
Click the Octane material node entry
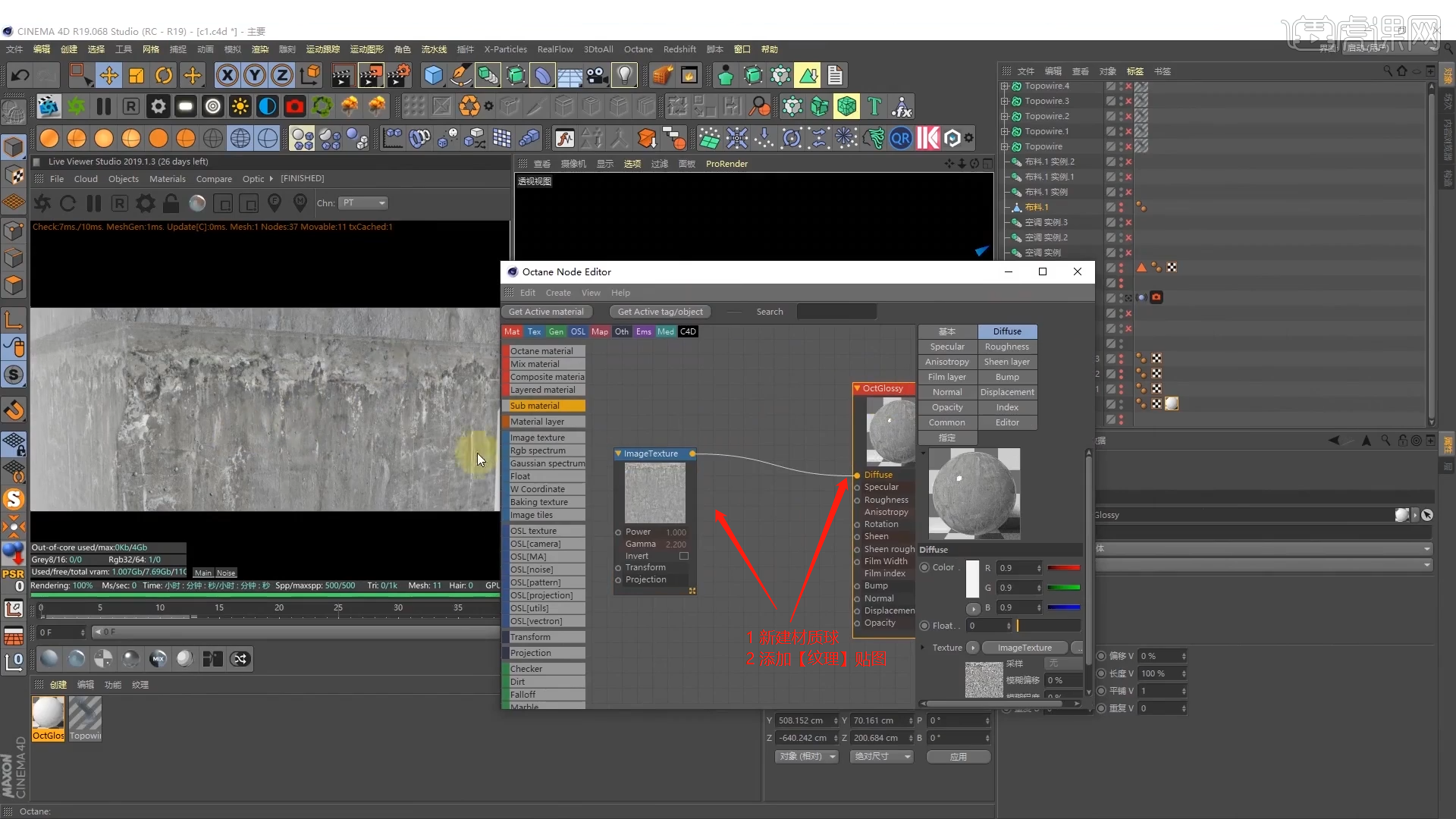tap(544, 351)
